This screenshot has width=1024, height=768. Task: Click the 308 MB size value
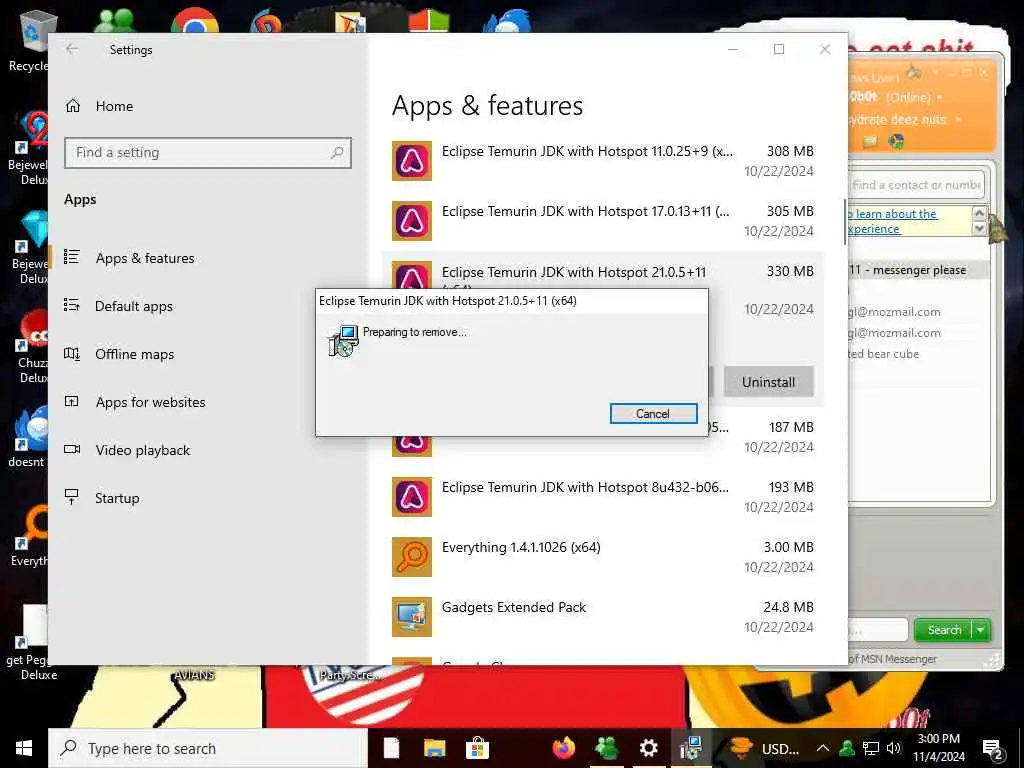790,152
